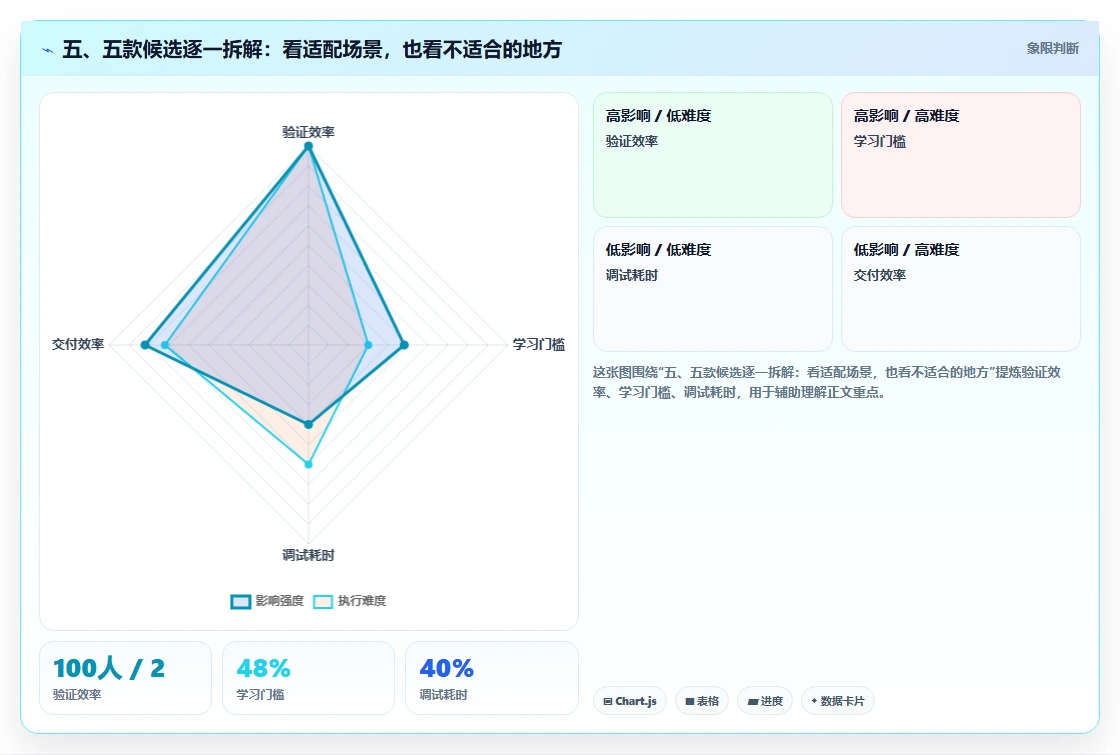
Task: Select the 低影响 / 低难度 quadrant card
Action: pos(713,289)
